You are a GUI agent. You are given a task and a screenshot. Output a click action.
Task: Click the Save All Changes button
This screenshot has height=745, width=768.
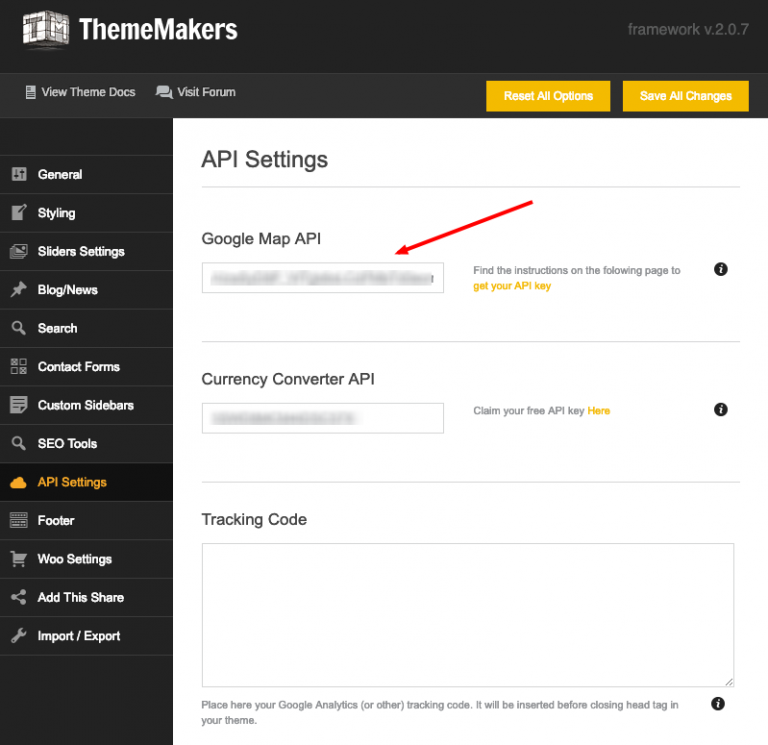(x=686, y=96)
